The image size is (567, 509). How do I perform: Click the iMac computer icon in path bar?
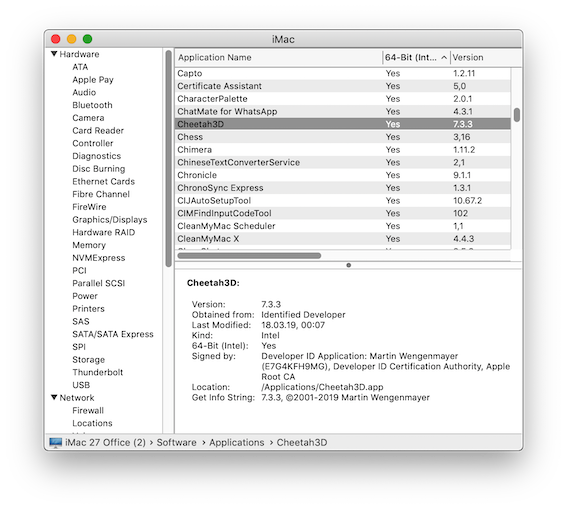coord(56,442)
